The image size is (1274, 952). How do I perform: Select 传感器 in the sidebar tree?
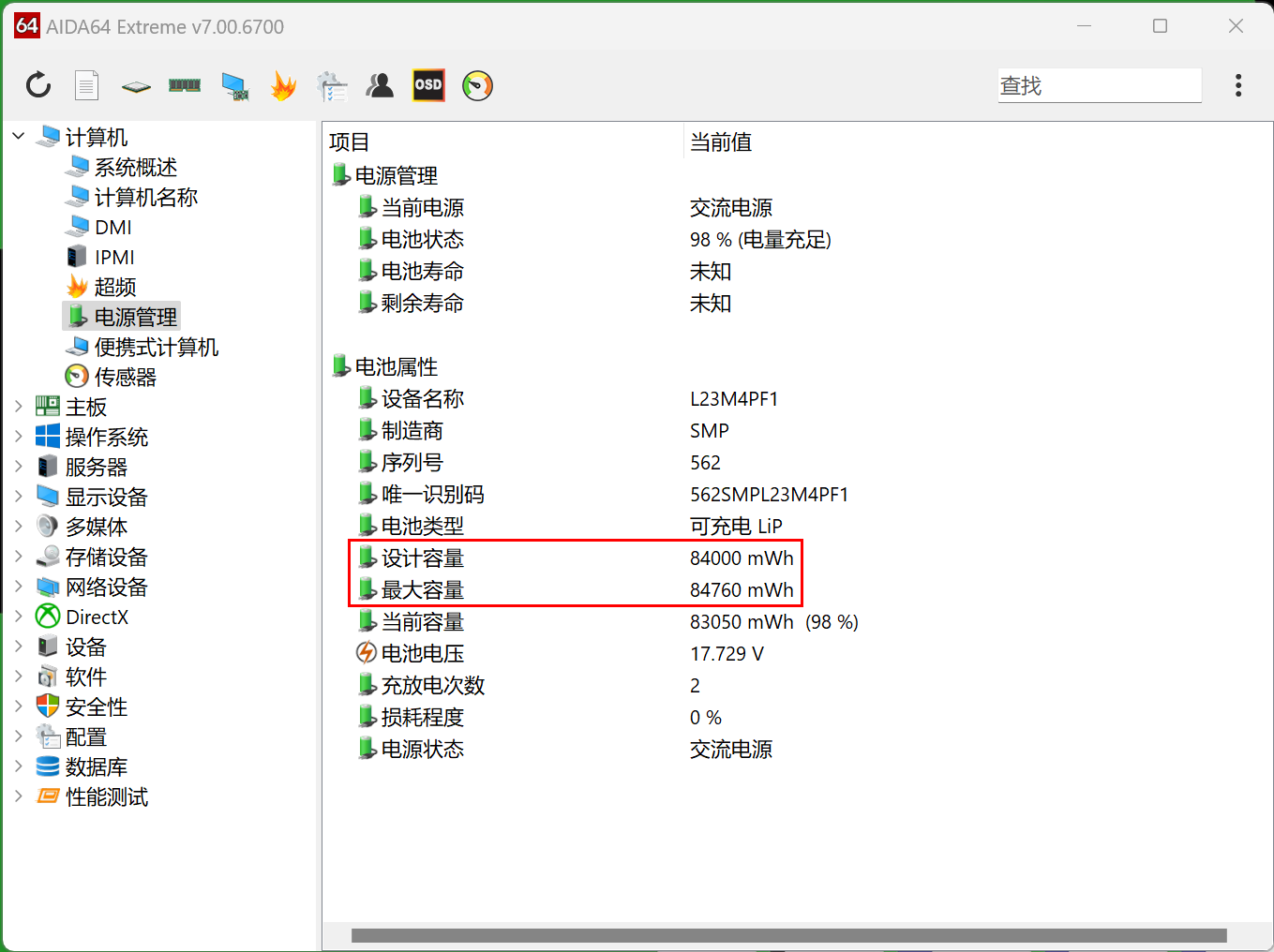tap(125, 377)
